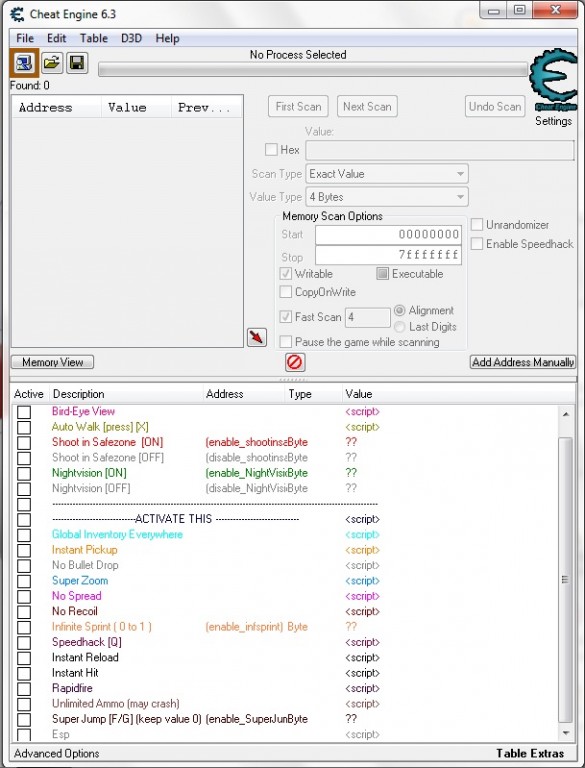Click the Settings label under logo
585x768 pixels.
(553, 121)
